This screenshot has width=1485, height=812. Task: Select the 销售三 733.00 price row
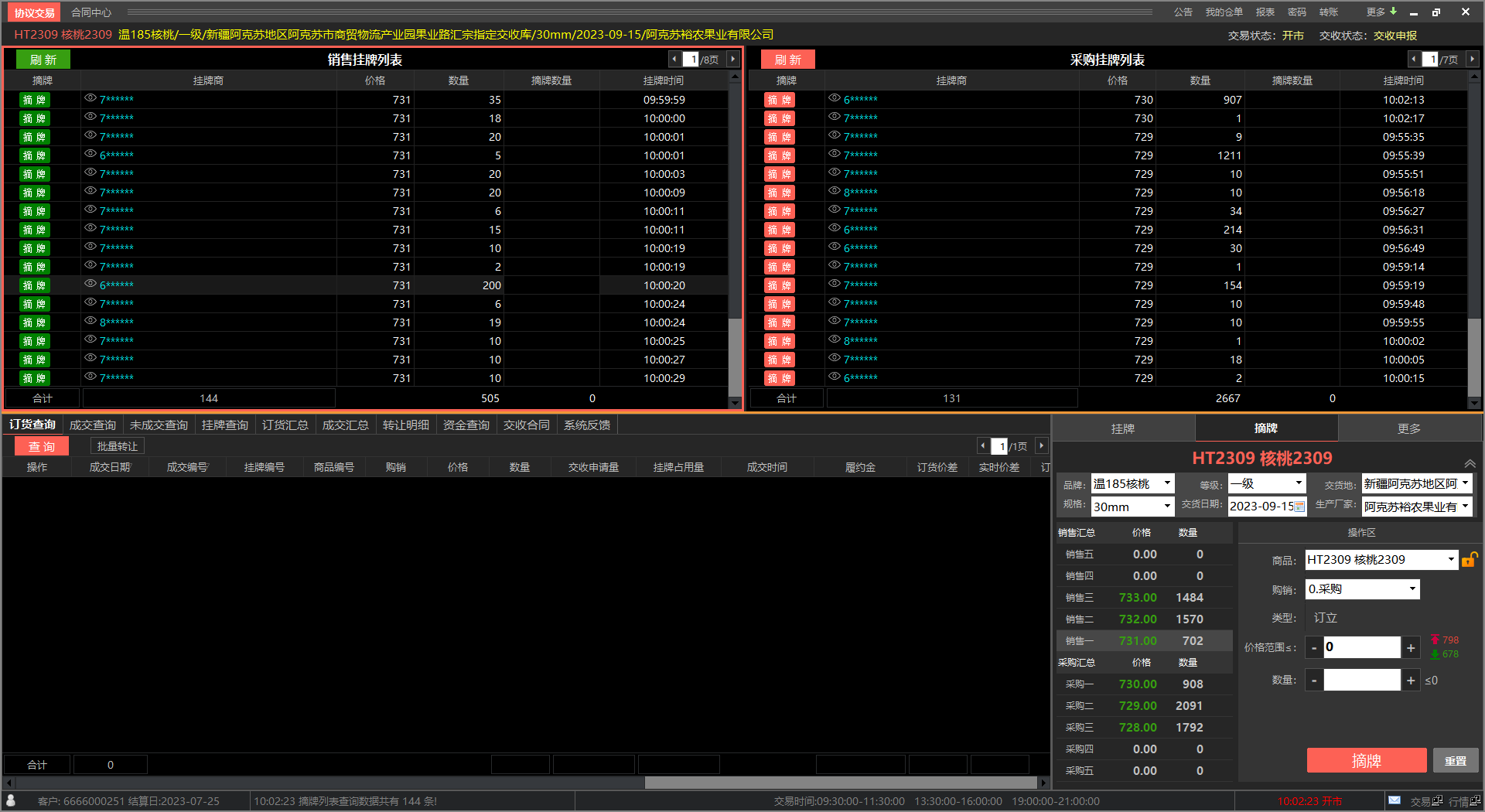click(1144, 598)
